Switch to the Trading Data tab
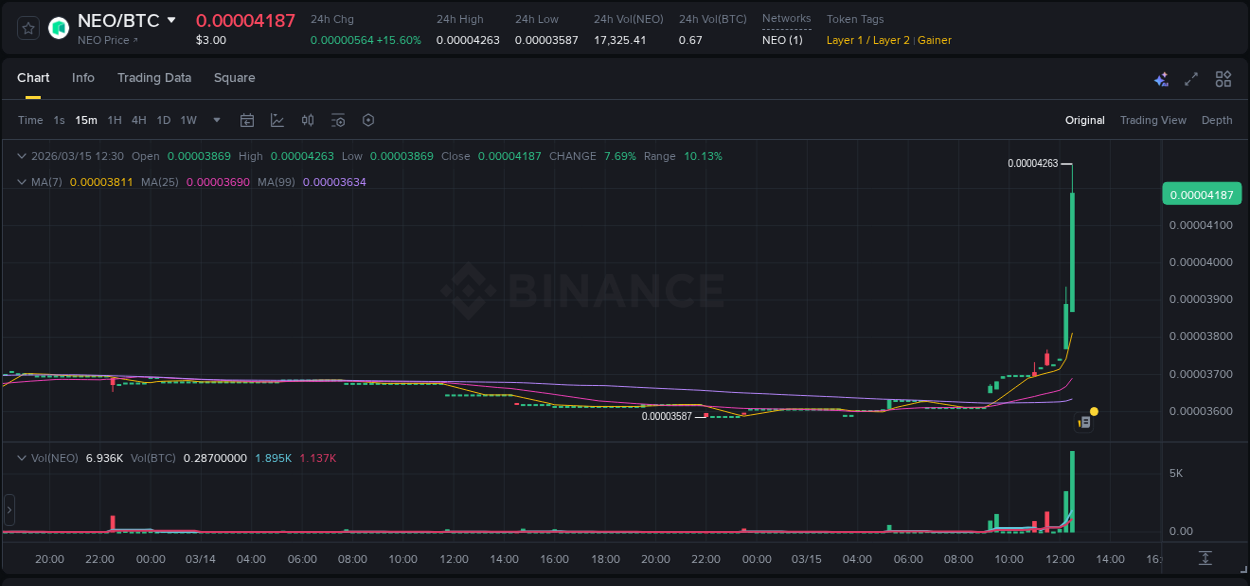The height and width of the screenshot is (586, 1250). click(154, 78)
